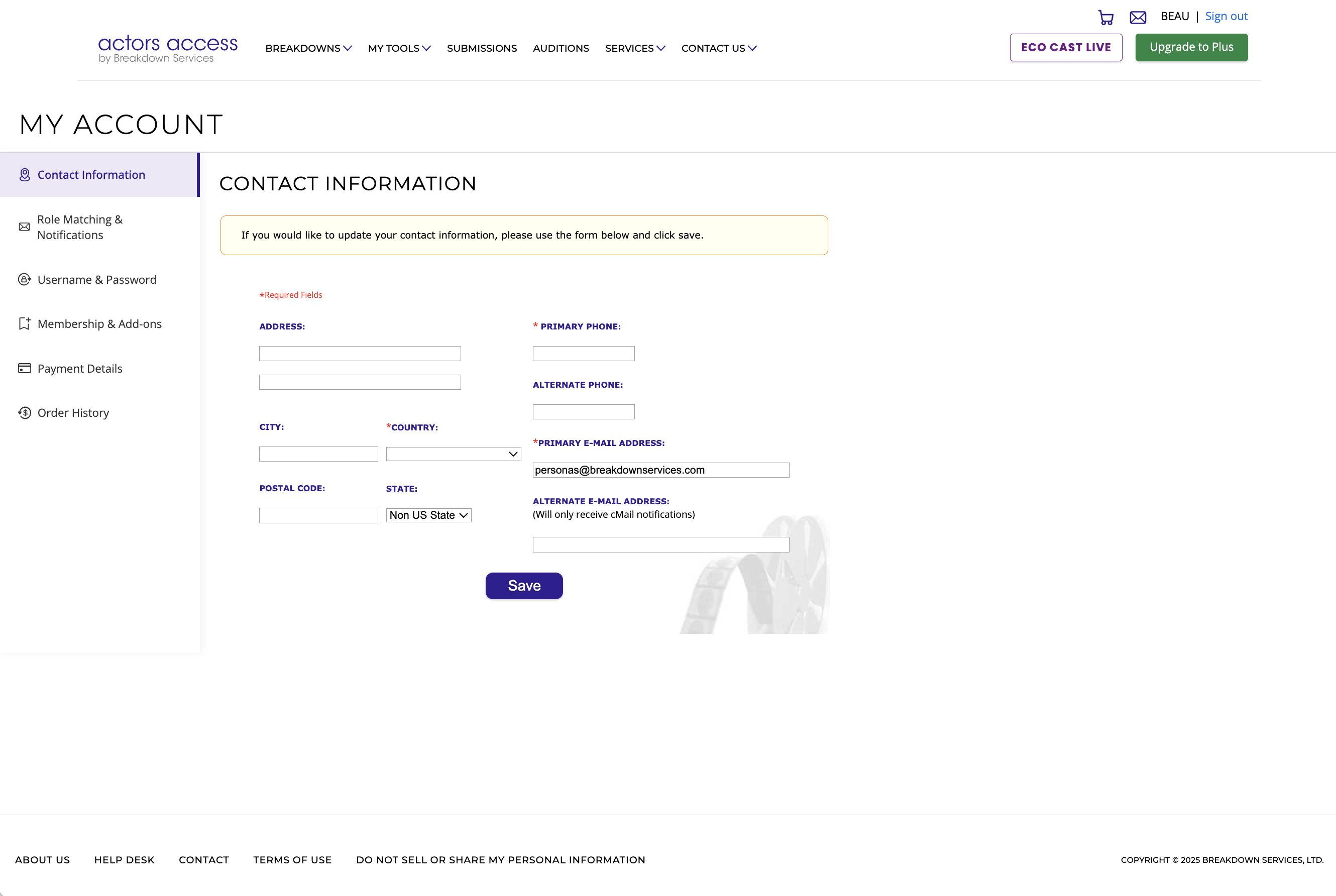Click the Order History dollar icon
This screenshot has height=896, width=1336.
(x=24, y=413)
